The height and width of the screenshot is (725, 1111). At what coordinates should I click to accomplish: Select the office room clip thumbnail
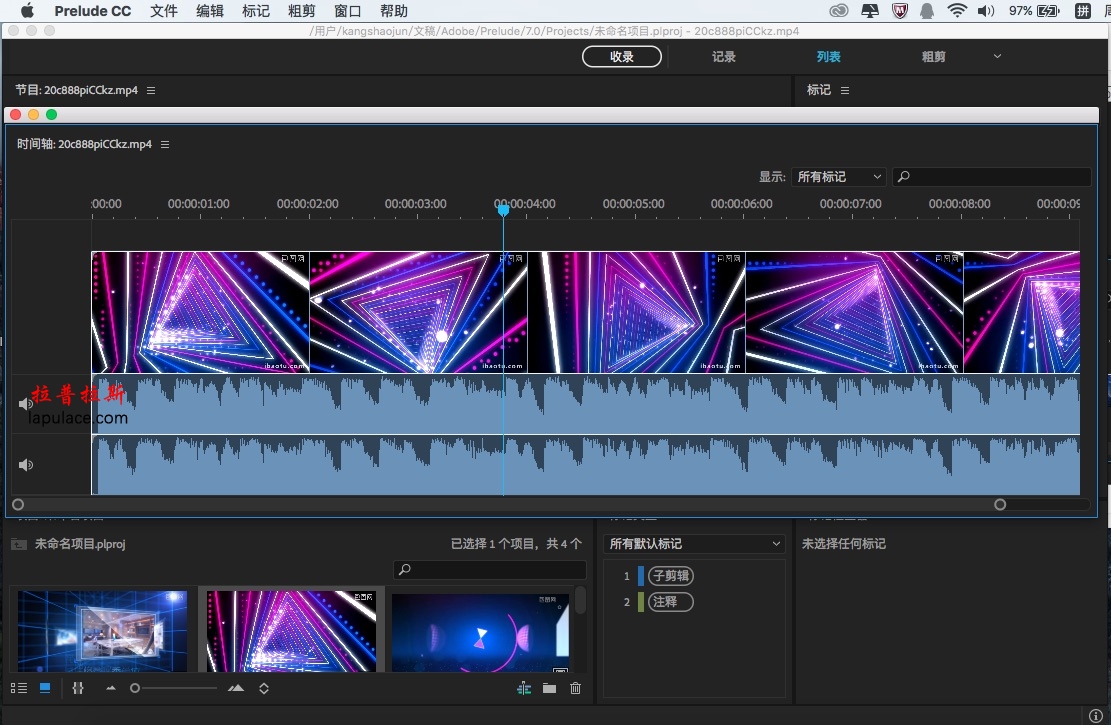103,631
